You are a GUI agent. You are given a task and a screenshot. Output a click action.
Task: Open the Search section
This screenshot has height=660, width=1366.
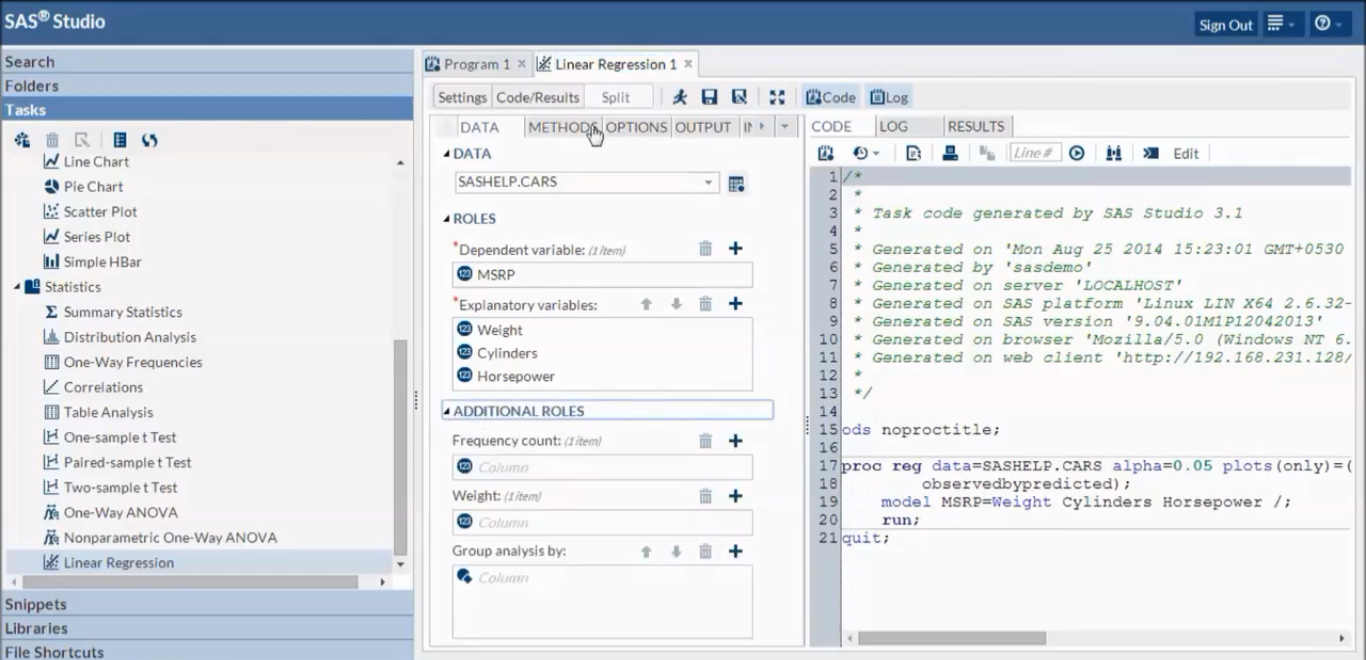tap(206, 62)
